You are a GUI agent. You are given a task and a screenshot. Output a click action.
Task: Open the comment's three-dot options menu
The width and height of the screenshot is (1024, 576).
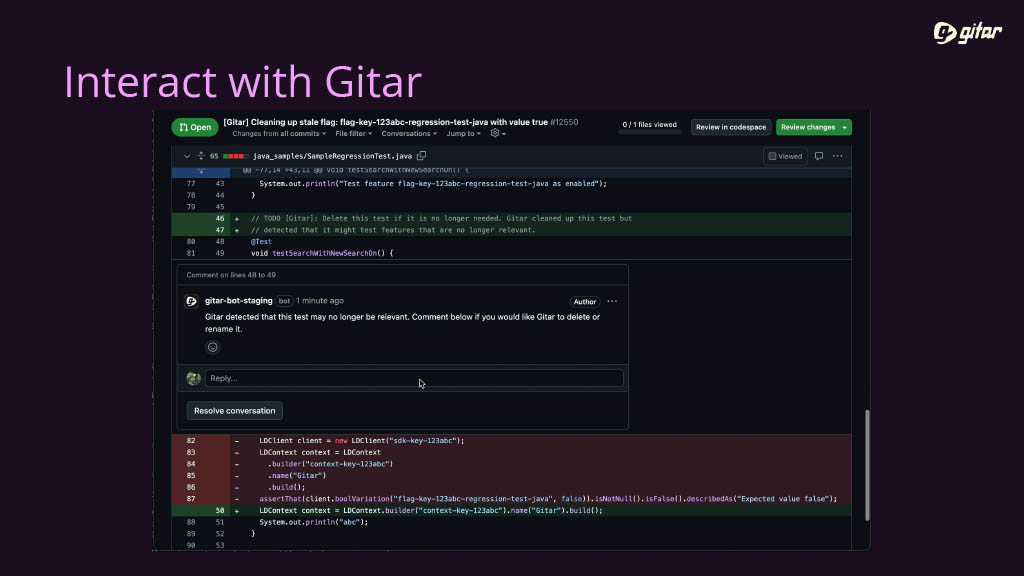(x=612, y=301)
